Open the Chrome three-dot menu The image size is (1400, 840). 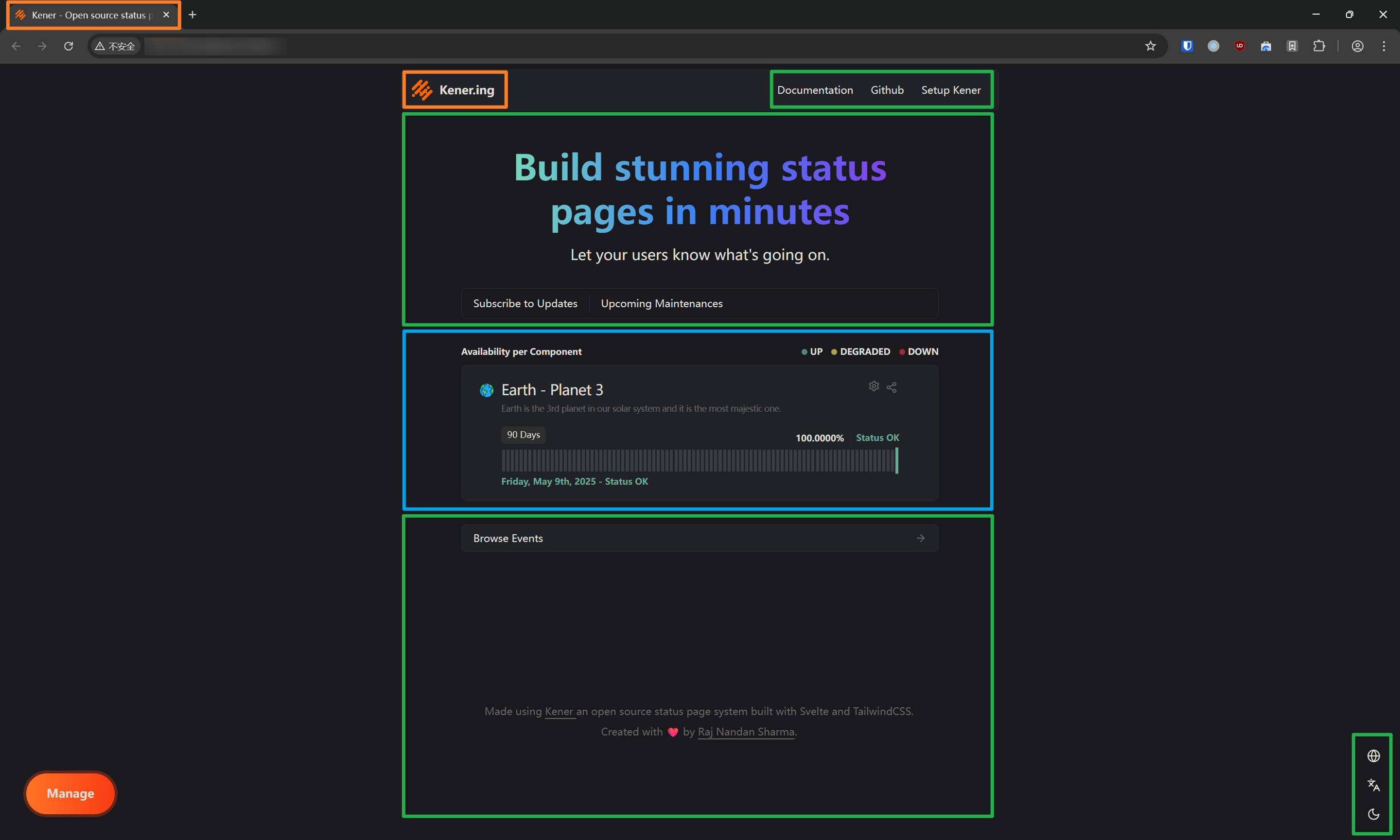coord(1383,46)
